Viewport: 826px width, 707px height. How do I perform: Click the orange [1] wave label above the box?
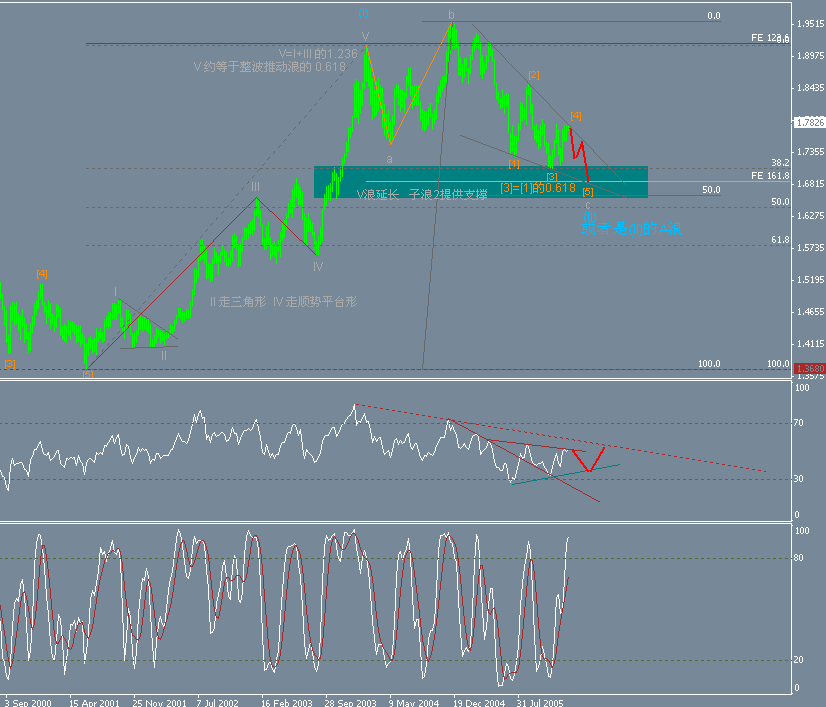[514, 164]
